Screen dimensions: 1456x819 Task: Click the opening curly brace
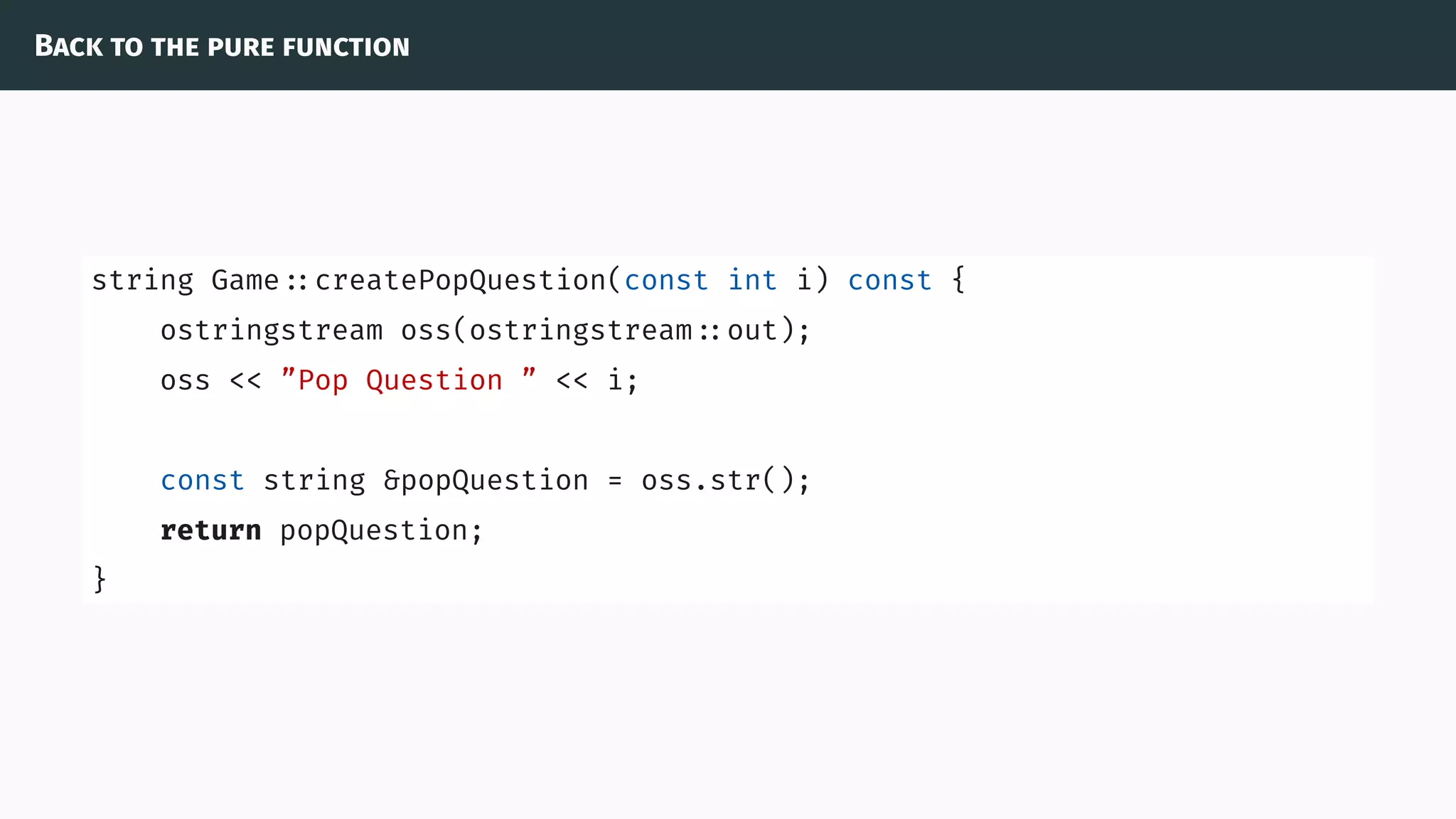tap(958, 279)
